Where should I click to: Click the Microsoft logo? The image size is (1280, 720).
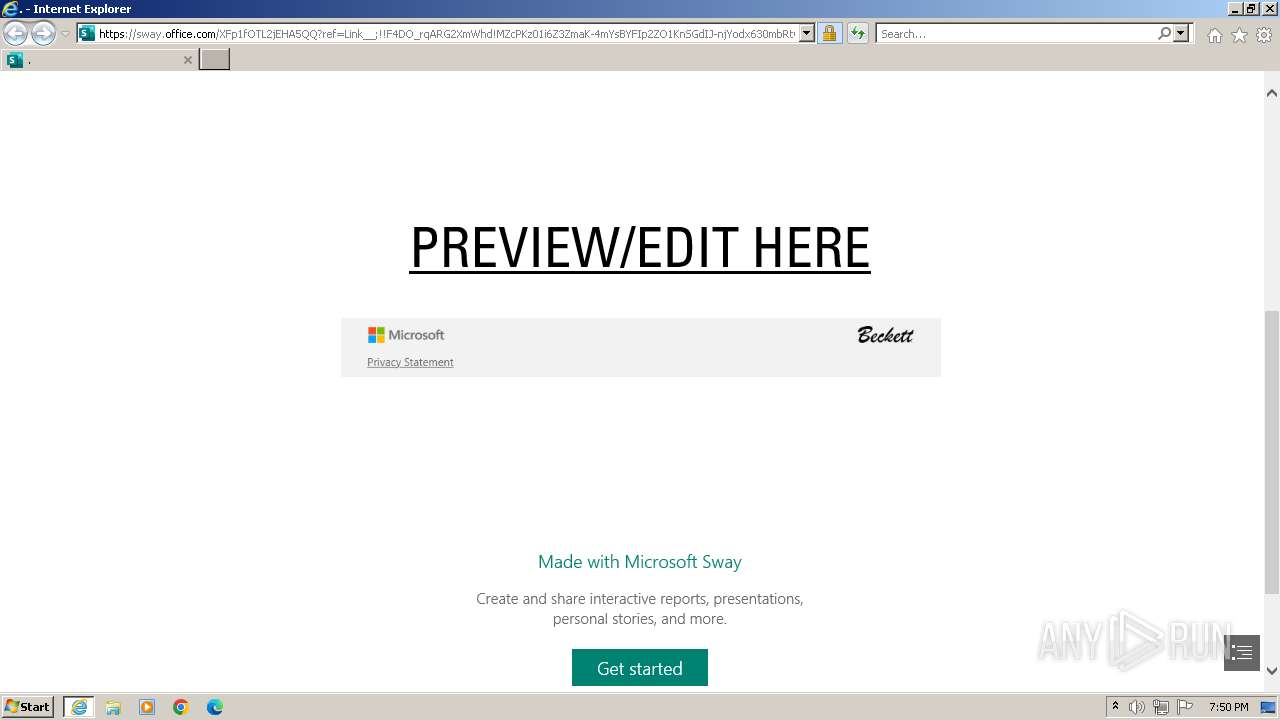(x=406, y=335)
